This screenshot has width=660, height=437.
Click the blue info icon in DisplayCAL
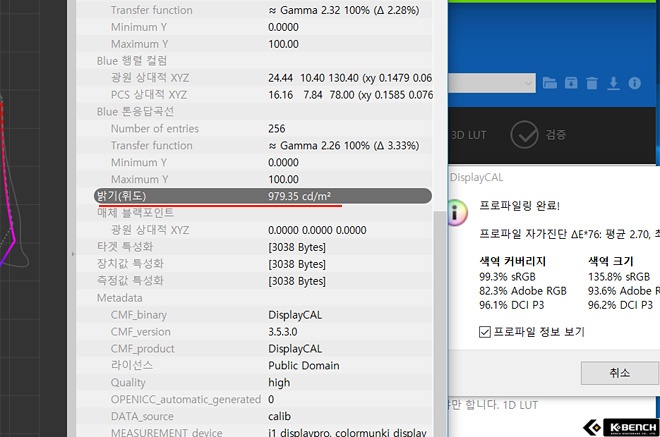[634, 83]
